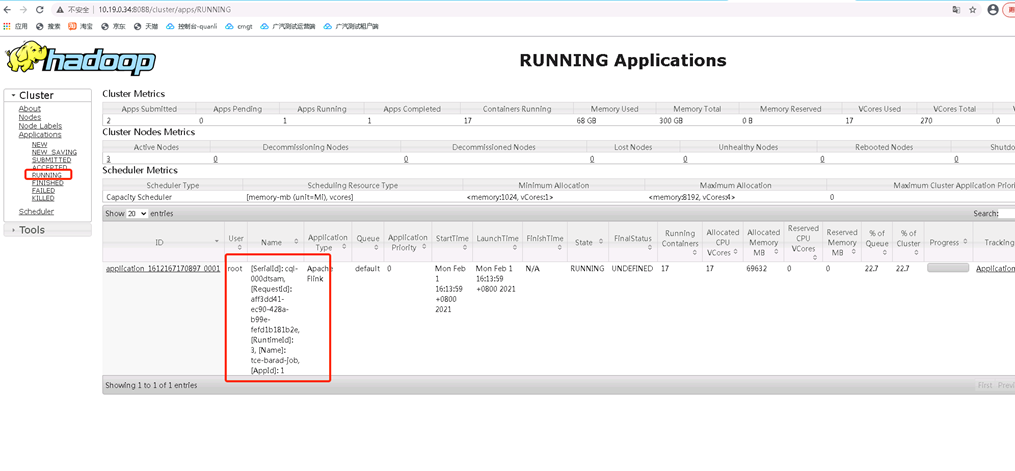Screen dimensions: 1015x471
Task: Sort table by FinishTime column
Action: tap(544, 242)
